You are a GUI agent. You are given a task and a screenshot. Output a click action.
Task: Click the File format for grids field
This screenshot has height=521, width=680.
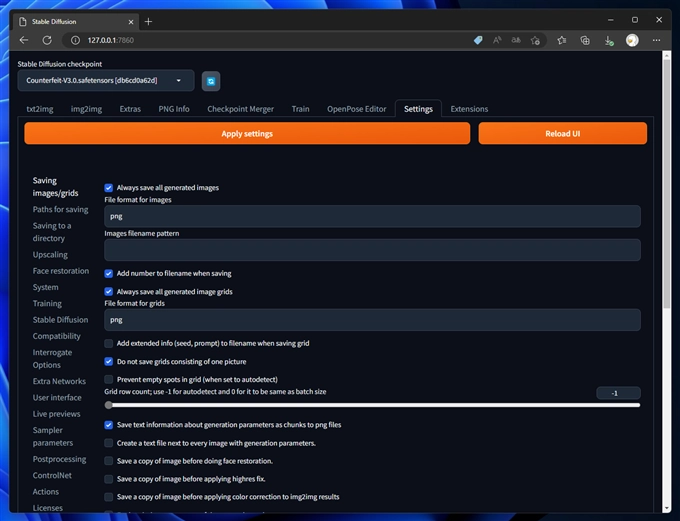(372, 320)
